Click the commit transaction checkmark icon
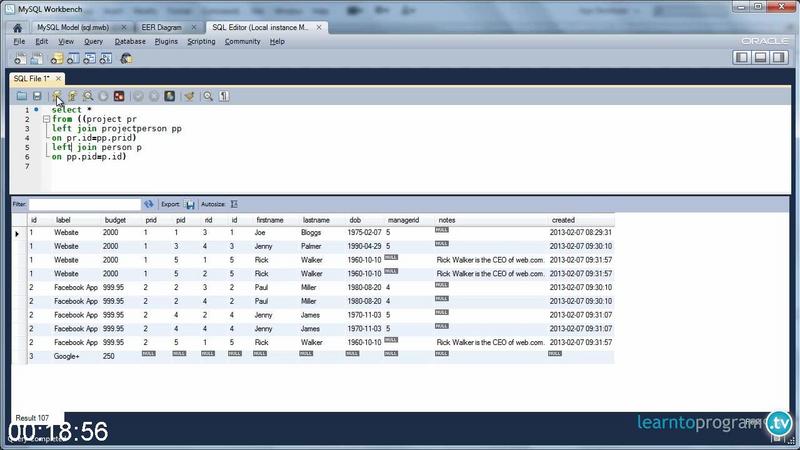The image size is (800, 450). pos(138,96)
